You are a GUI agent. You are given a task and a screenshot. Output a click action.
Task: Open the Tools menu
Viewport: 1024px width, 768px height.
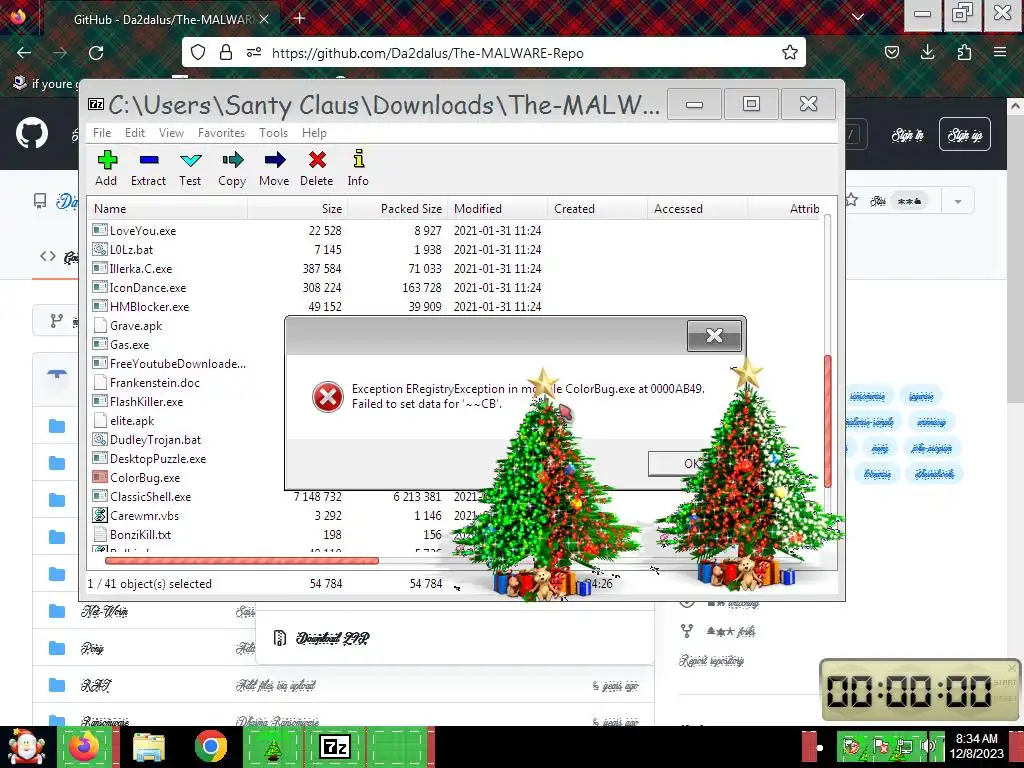click(273, 133)
